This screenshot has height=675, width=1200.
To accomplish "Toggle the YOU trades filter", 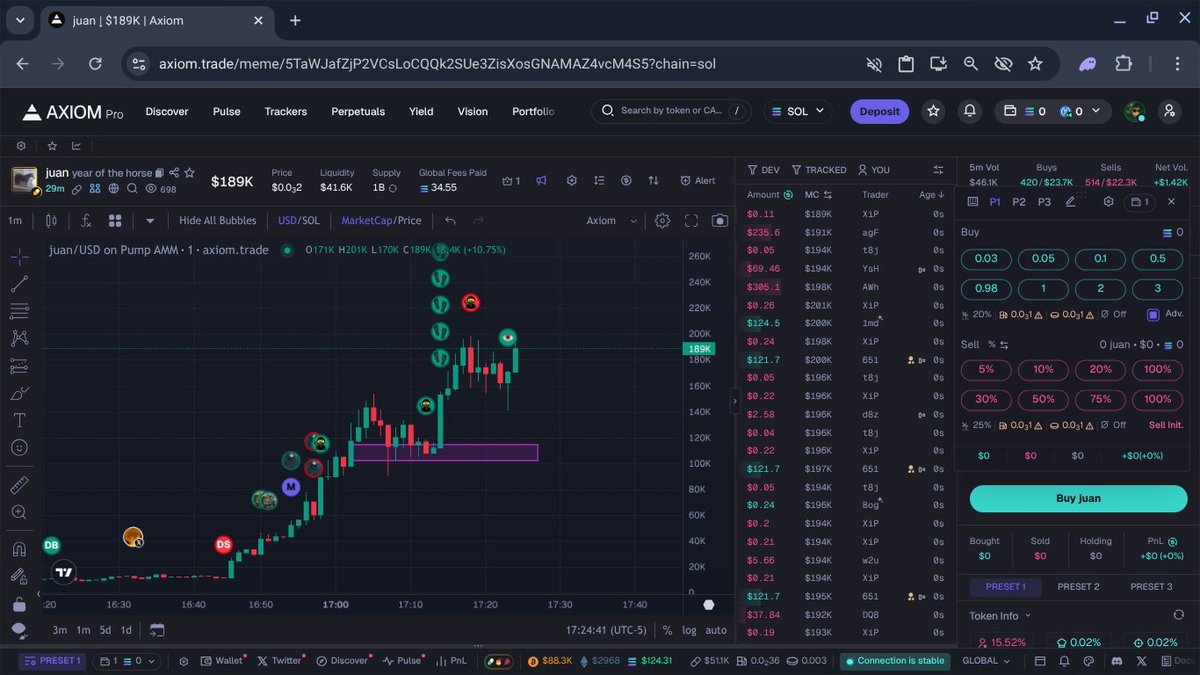I will [x=873, y=170].
